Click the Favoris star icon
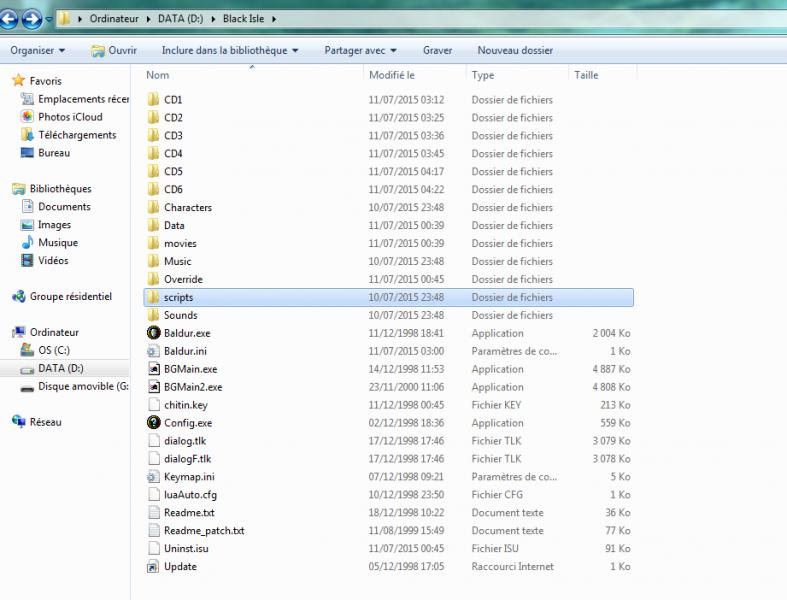The height and width of the screenshot is (600, 787). [x=19, y=80]
